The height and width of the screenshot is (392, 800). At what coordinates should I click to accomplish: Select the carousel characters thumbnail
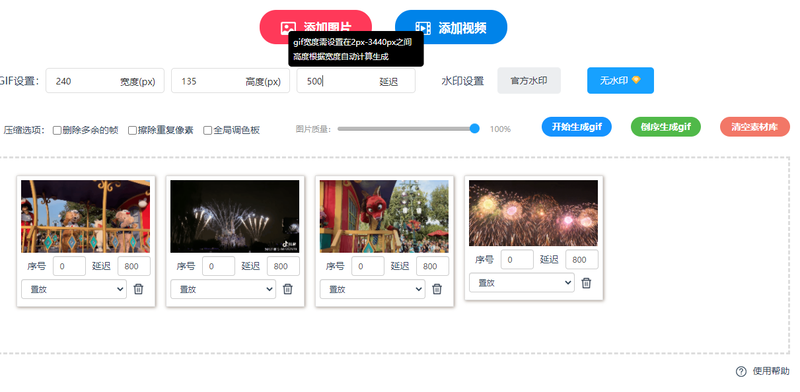pyautogui.click(x=86, y=216)
